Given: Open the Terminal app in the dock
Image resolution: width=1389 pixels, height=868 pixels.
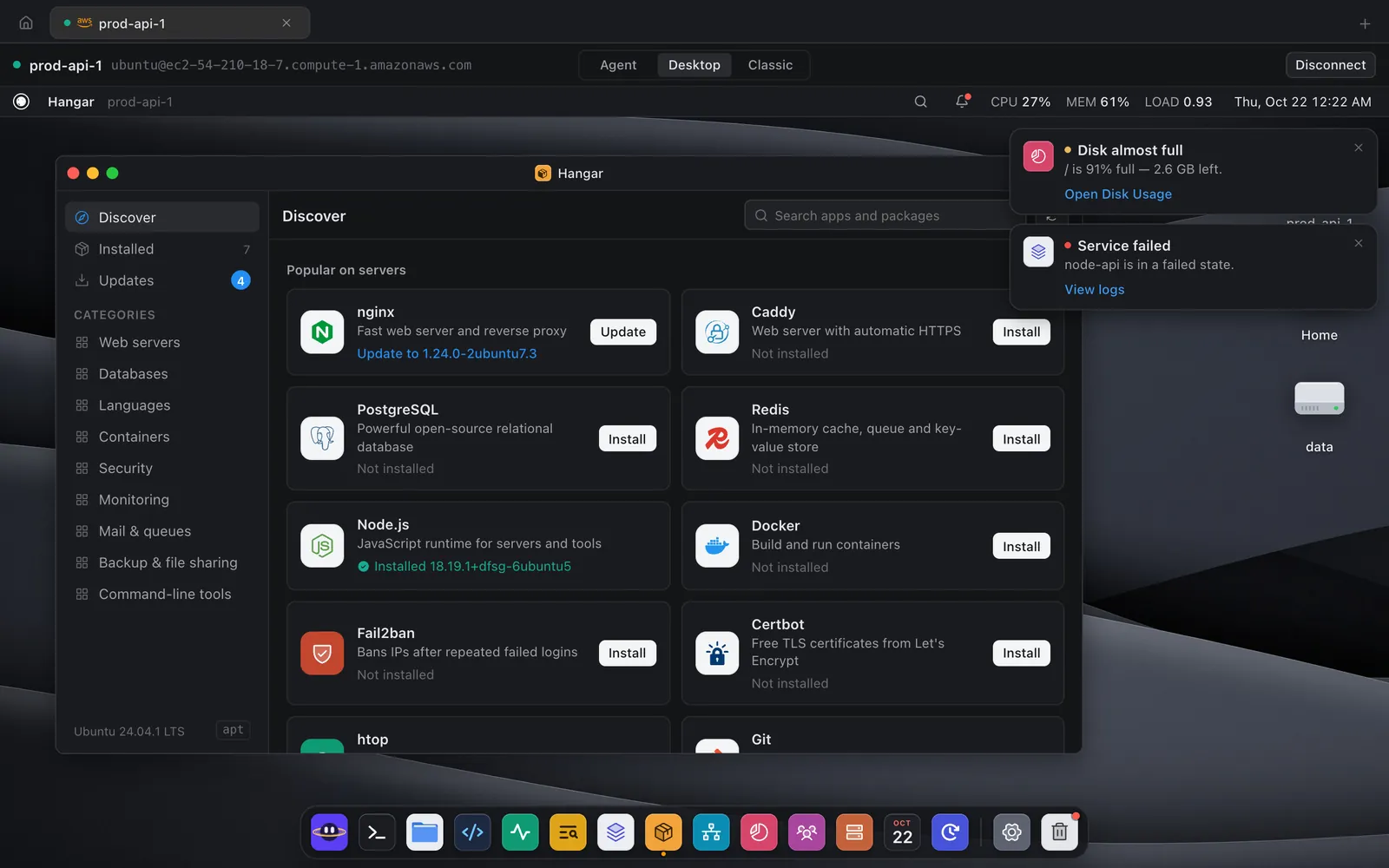Looking at the screenshot, I should coord(377,832).
